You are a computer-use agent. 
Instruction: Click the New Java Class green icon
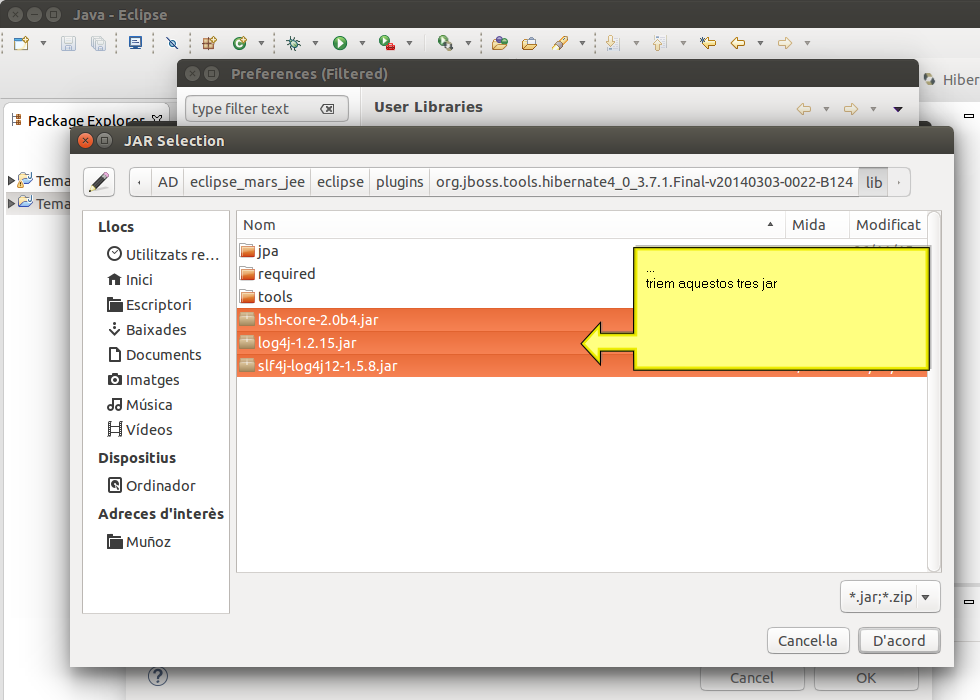click(239, 43)
